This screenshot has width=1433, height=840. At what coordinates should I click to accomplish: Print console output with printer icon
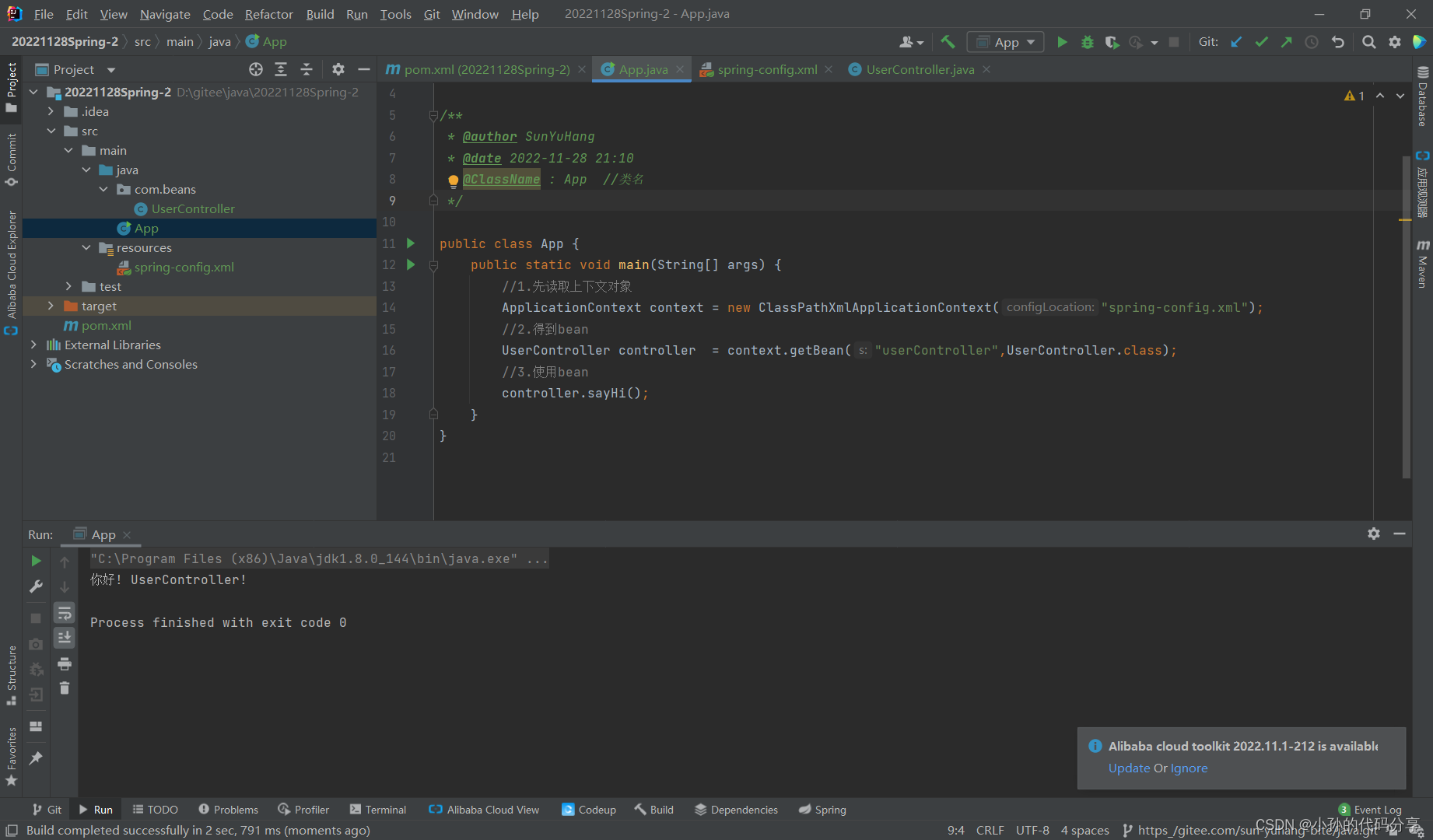pyautogui.click(x=65, y=663)
